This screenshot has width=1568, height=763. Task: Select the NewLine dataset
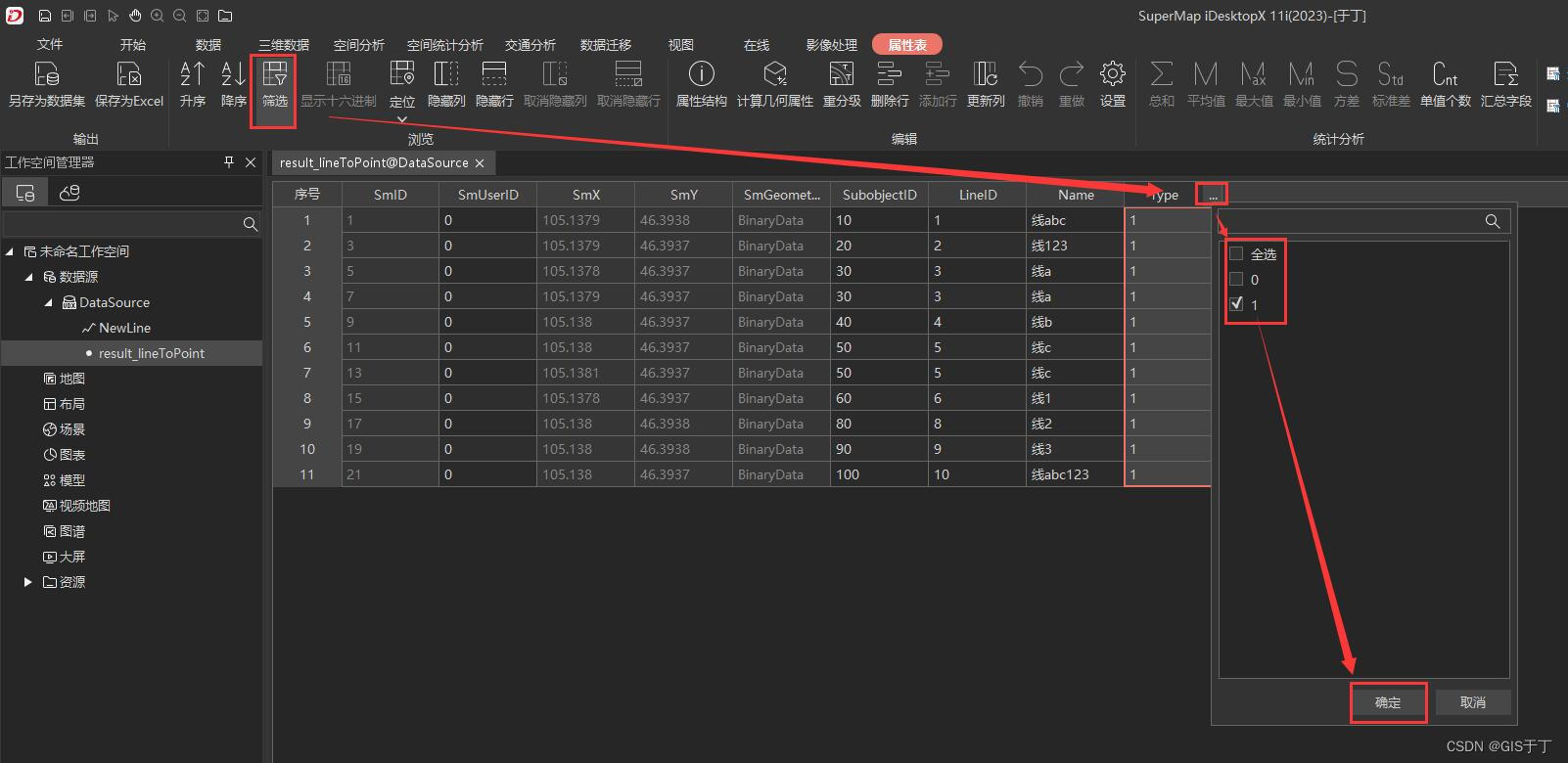tap(124, 328)
